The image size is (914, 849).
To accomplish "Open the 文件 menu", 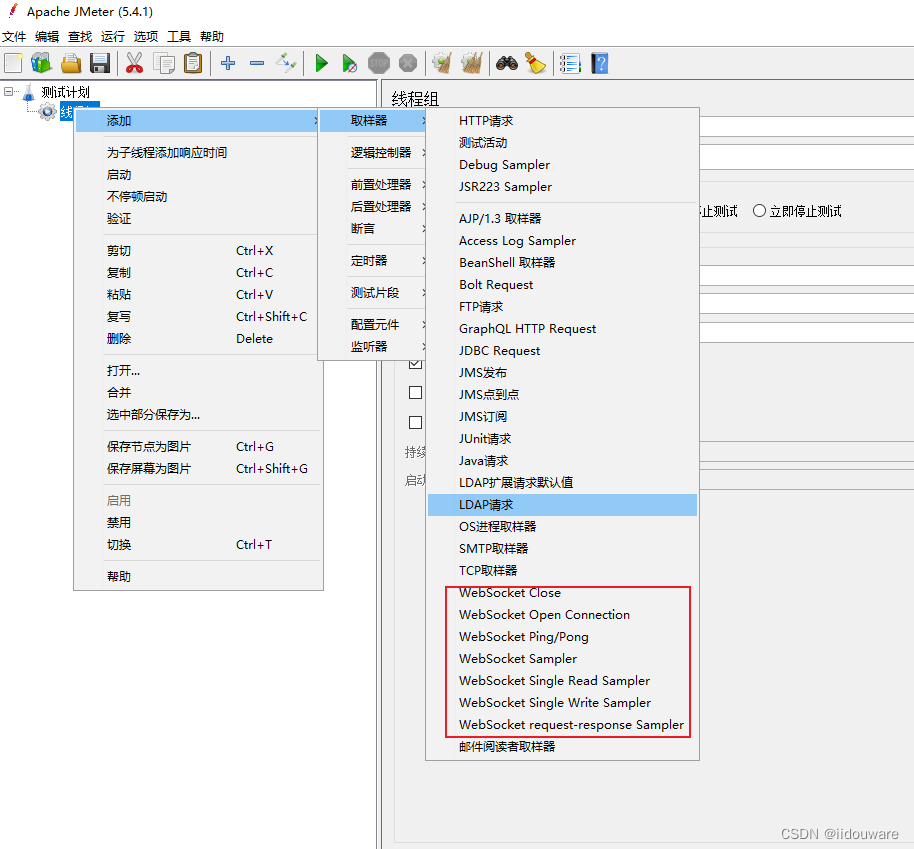I will pyautogui.click(x=14, y=37).
